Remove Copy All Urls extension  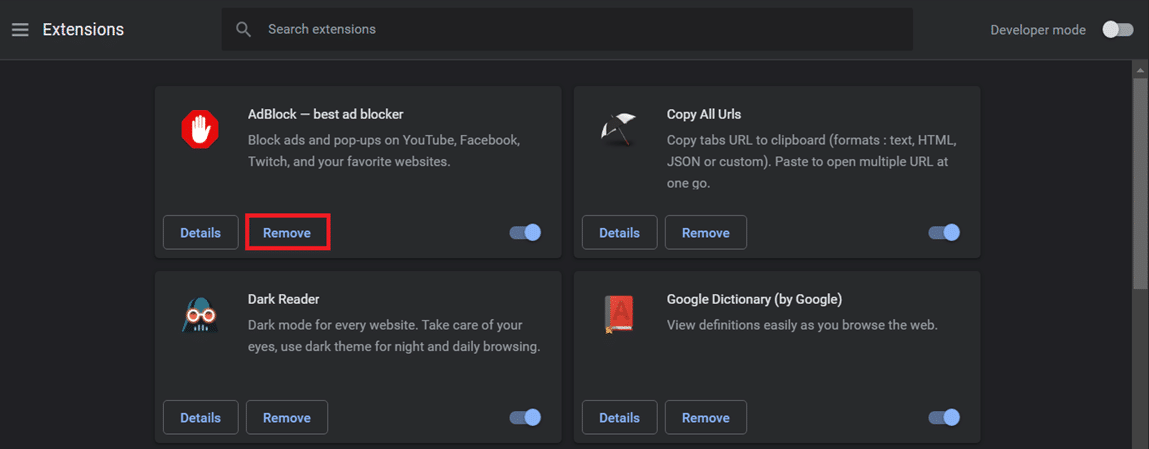tap(705, 233)
